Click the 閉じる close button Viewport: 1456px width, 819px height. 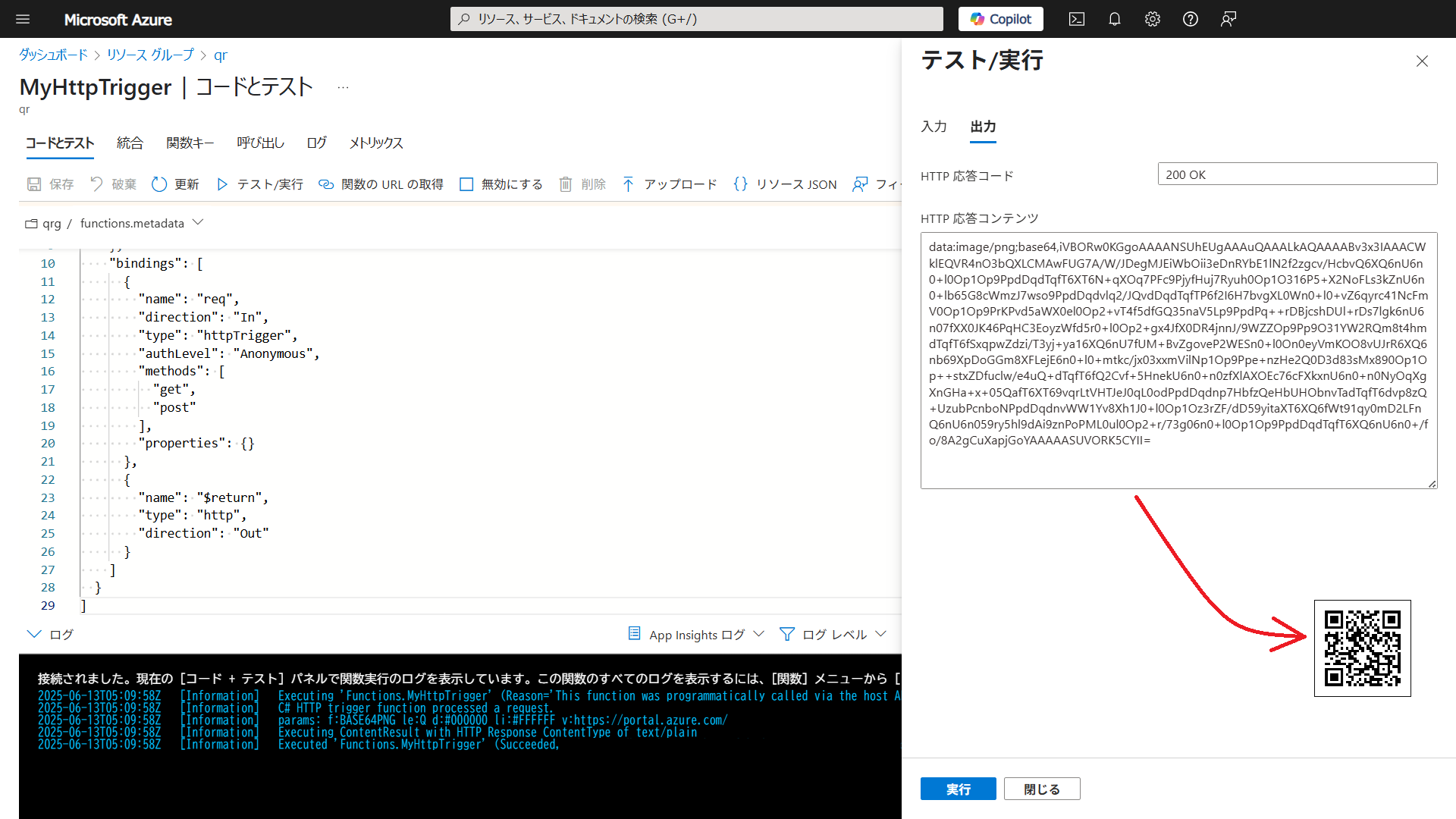click(x=1042, y=789)
